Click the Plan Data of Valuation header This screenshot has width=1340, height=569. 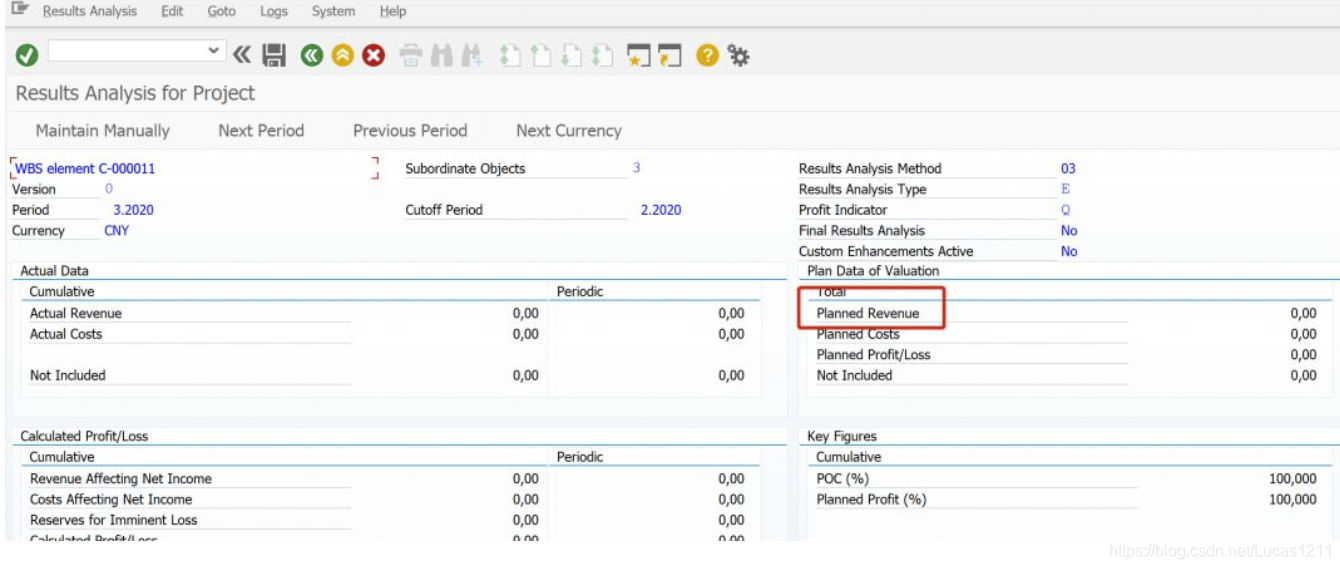873,271
